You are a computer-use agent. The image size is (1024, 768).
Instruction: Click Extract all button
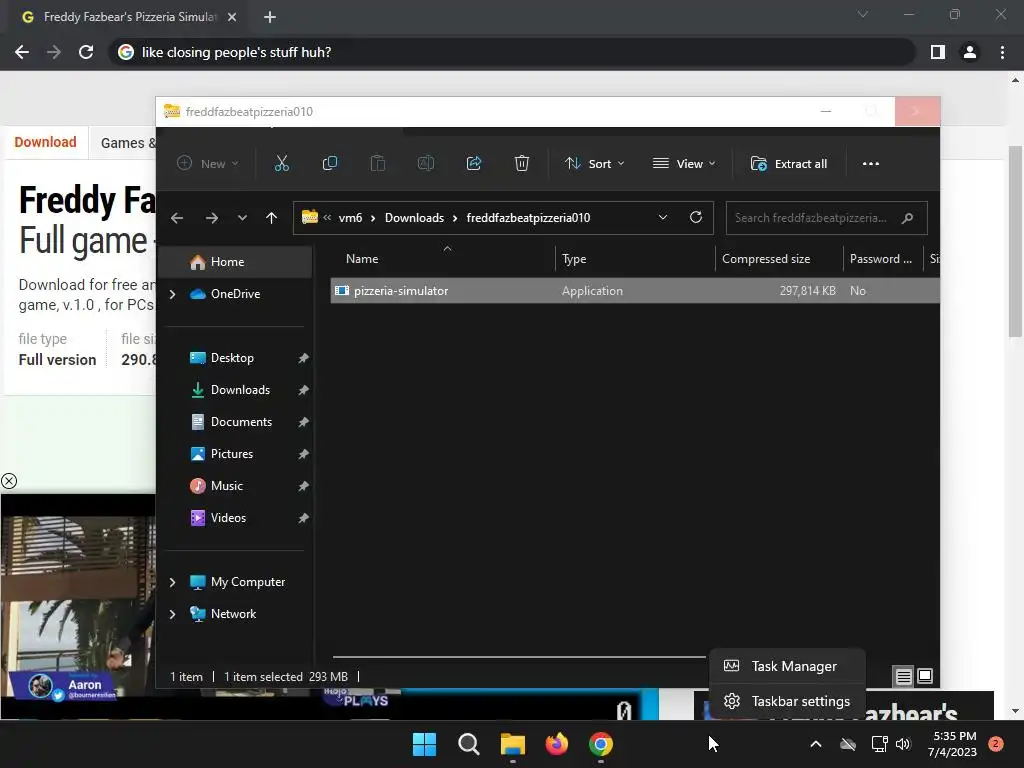[789, 163]
